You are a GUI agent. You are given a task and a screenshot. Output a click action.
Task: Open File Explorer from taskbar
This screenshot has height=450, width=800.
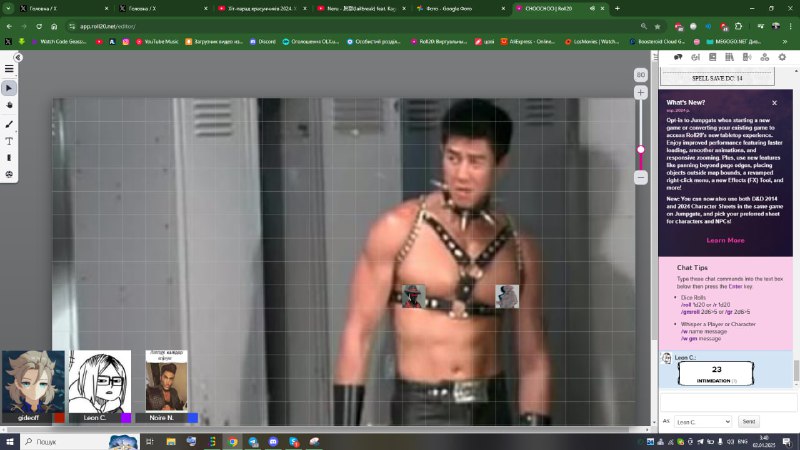click(x=171, y=441)
